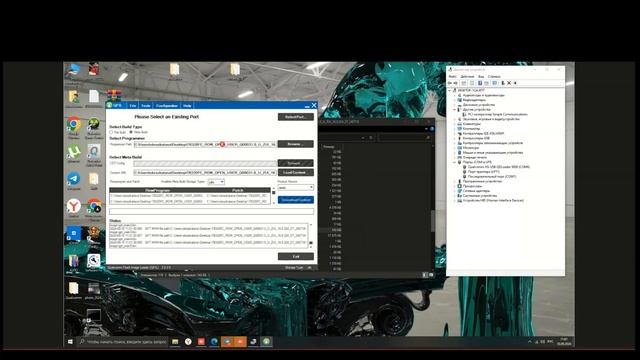Expand 'Контроллеры USB' node
This screenshot has width=640, height=360.
[x=454, y=138]
